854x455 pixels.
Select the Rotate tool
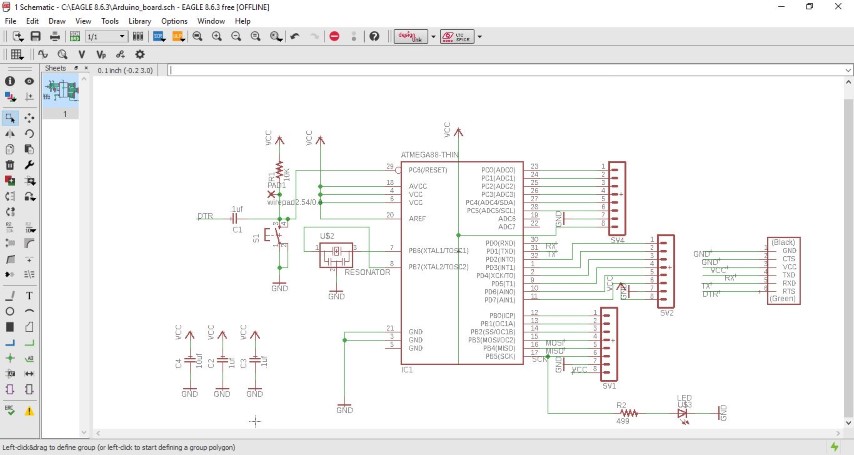(x=29, y=134)
